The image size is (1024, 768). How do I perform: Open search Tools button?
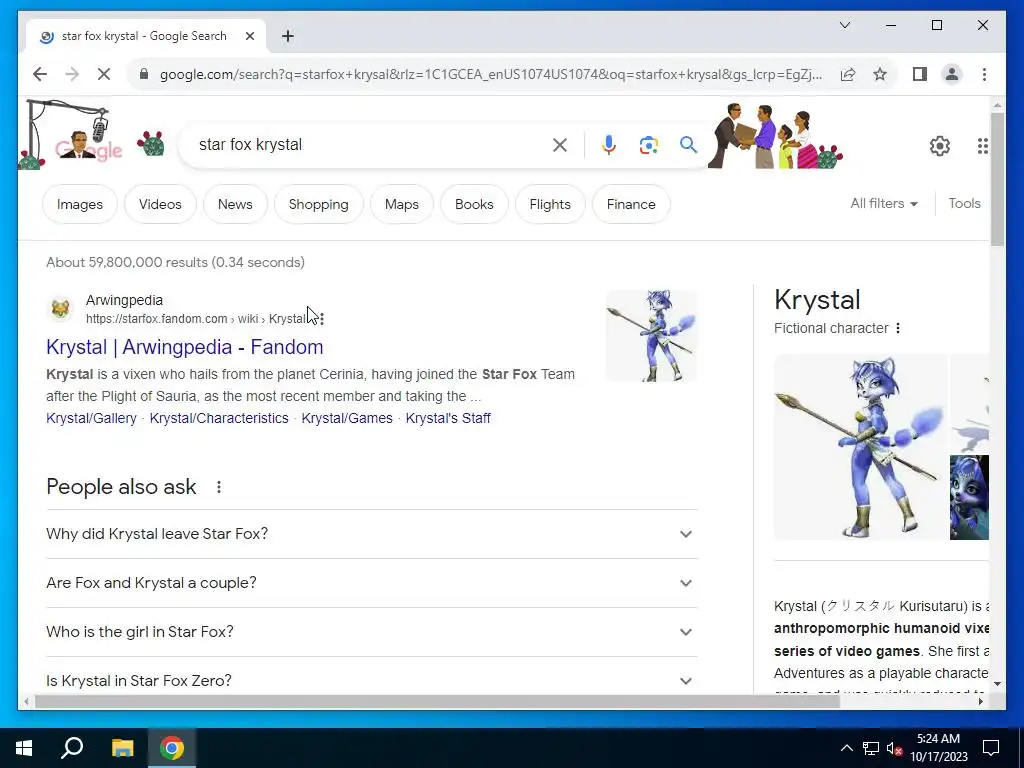click(965, 204)
